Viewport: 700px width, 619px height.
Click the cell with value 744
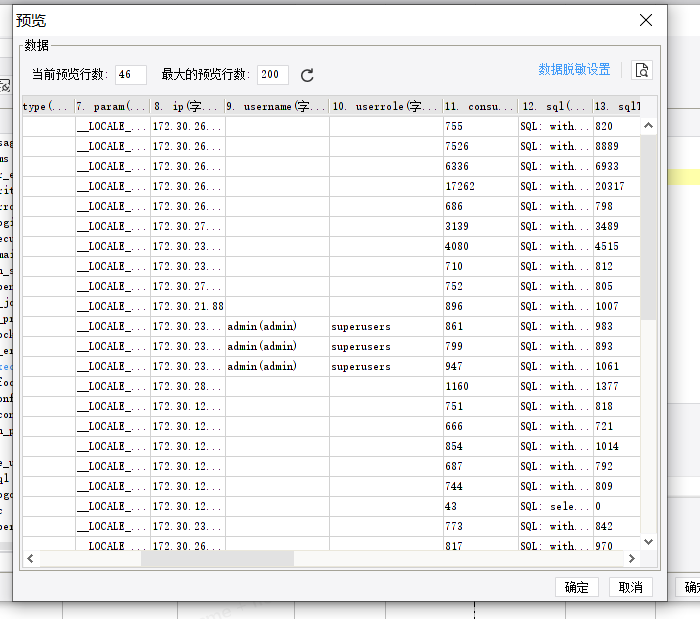tap(481, 486)
